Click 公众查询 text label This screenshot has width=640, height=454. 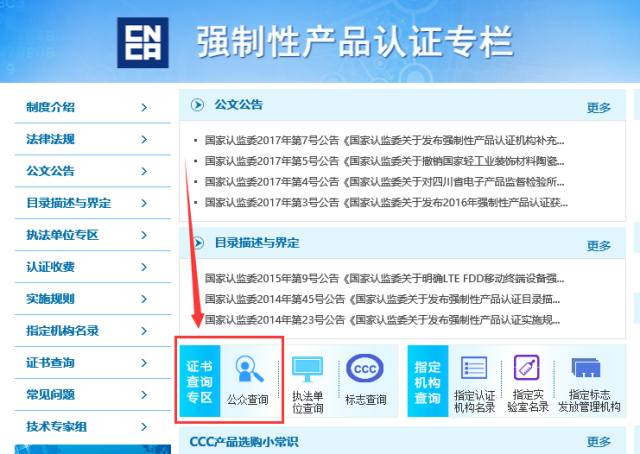tap(248, 399)
